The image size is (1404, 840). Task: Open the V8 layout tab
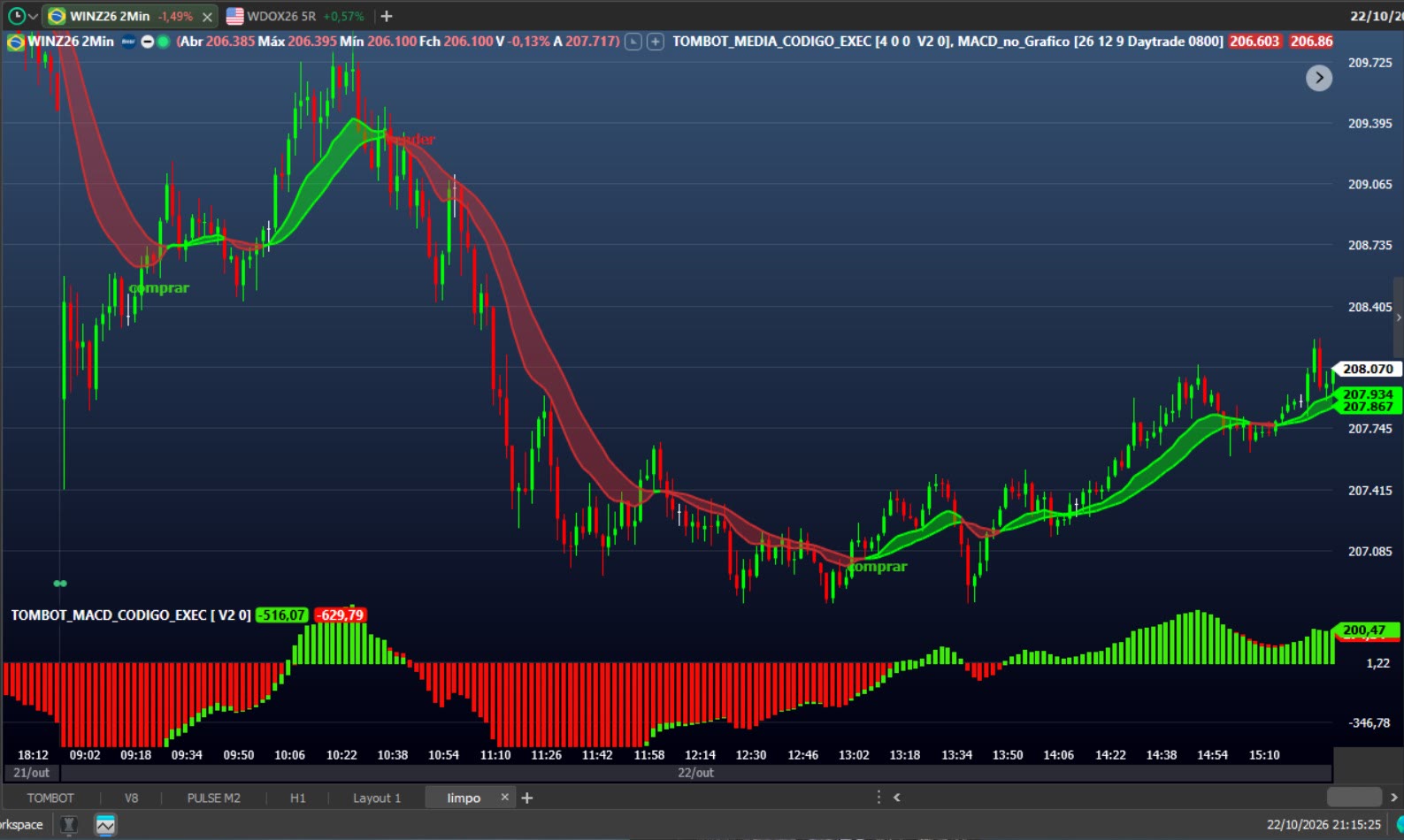pos(131,798)
